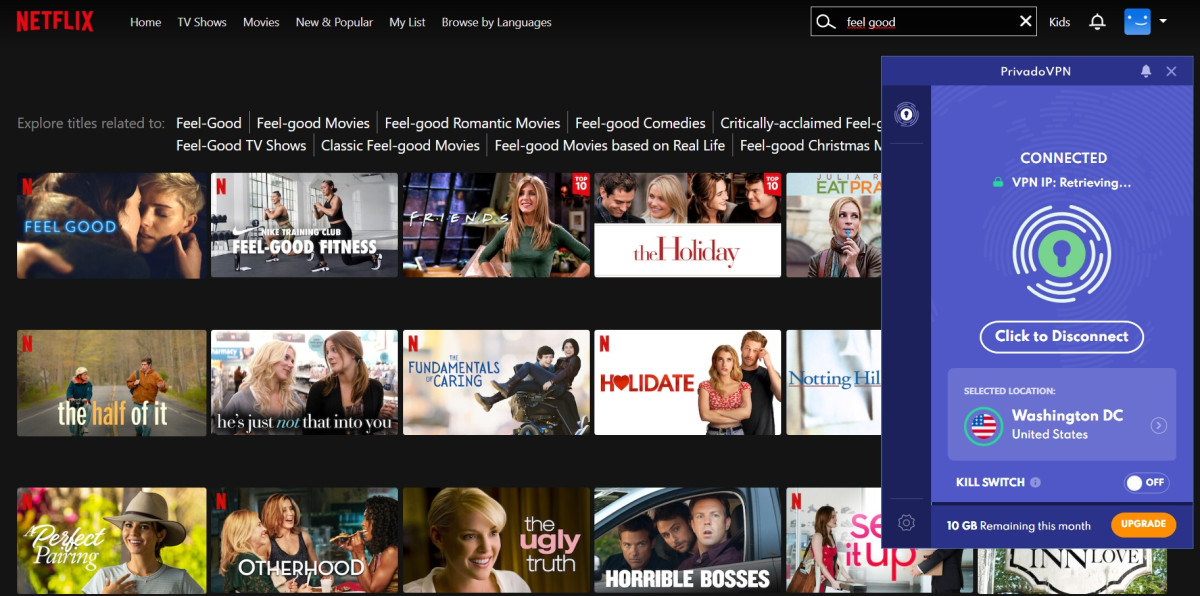The height and width of the screenshot is (596, 1200).
Task: Open Movies menu item
Action: 261,22
